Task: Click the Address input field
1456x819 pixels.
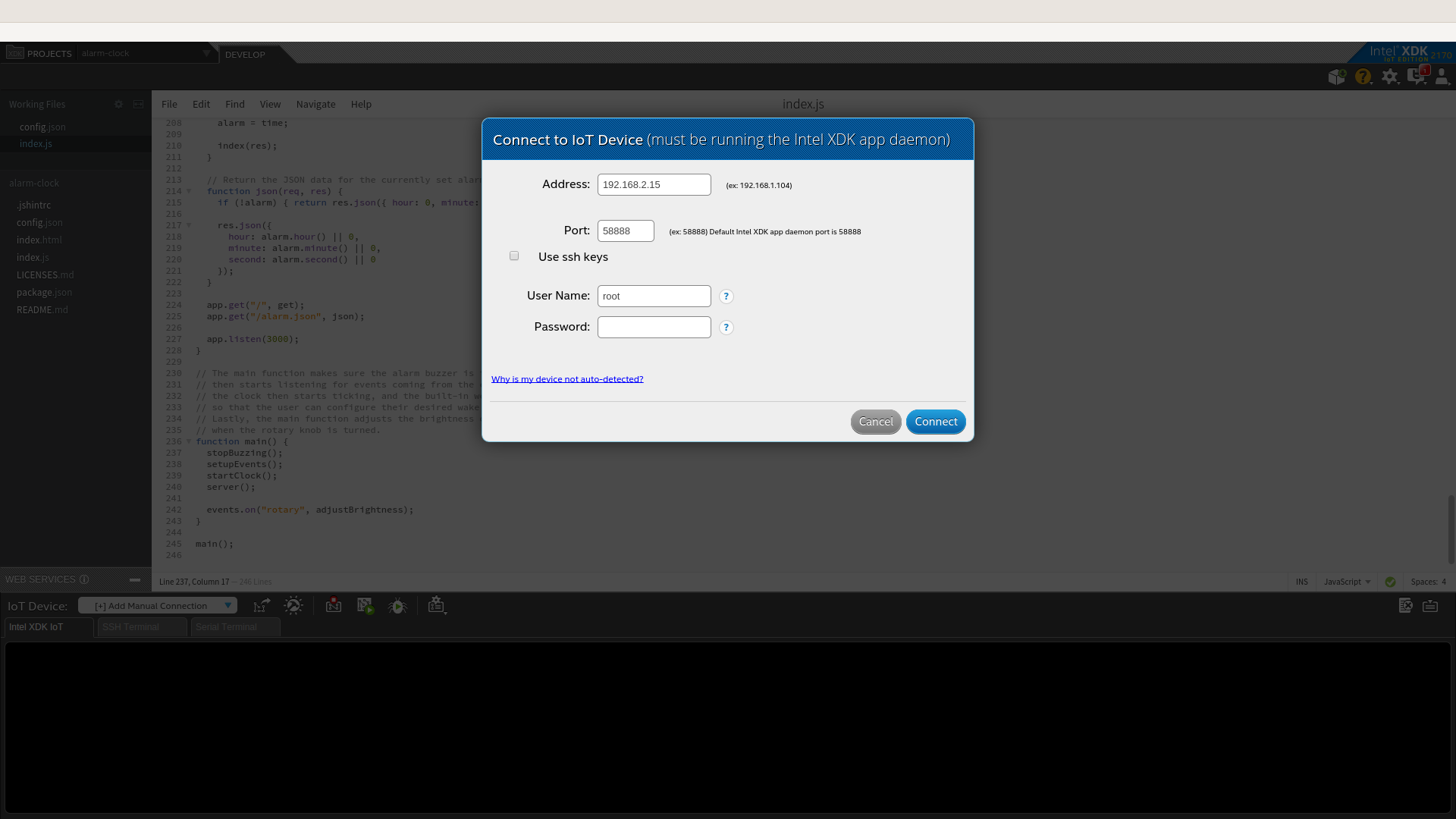Action: [x=654, y=184]
